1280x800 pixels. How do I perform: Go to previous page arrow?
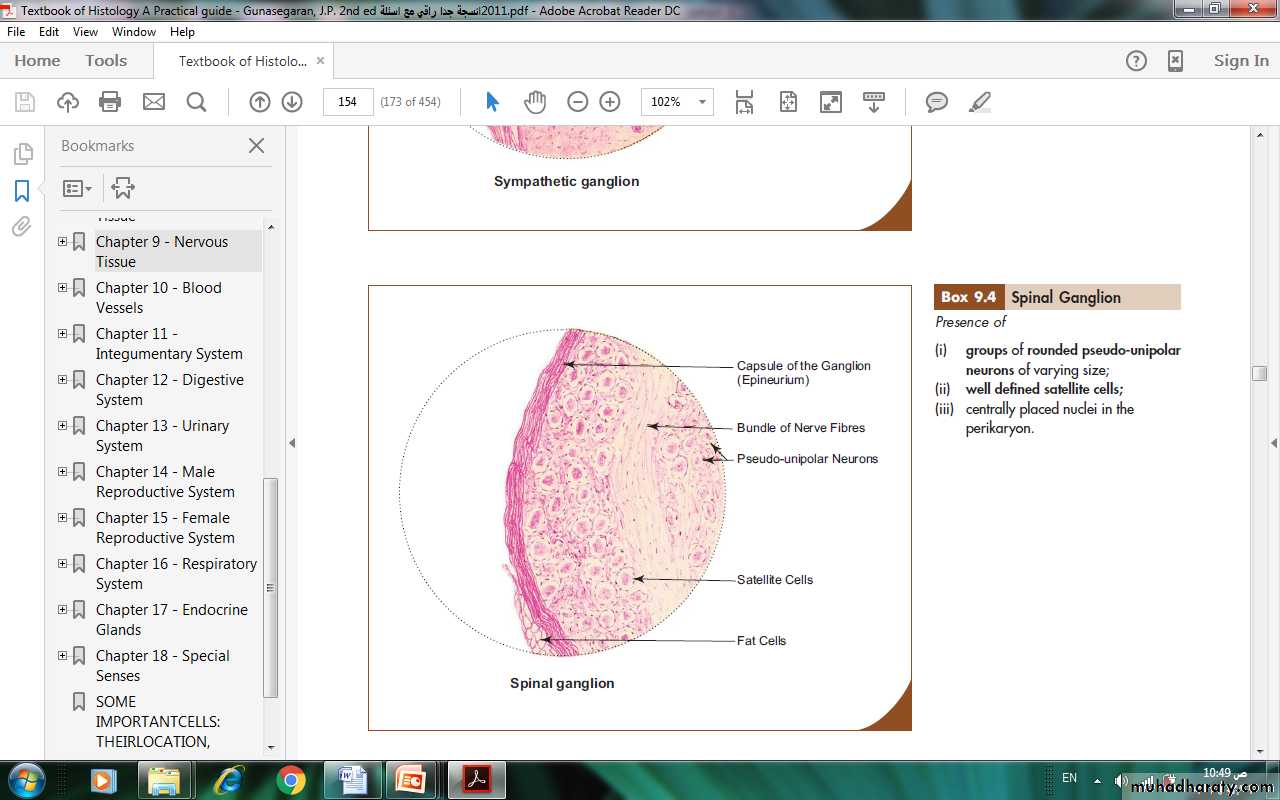(259, 102)
